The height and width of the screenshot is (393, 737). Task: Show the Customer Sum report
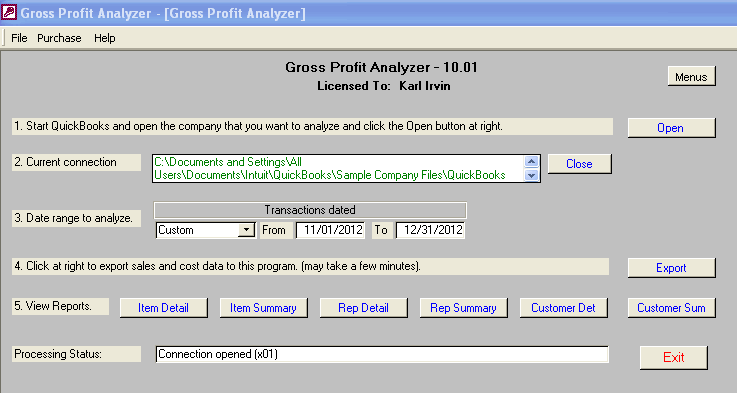(671, 308)
